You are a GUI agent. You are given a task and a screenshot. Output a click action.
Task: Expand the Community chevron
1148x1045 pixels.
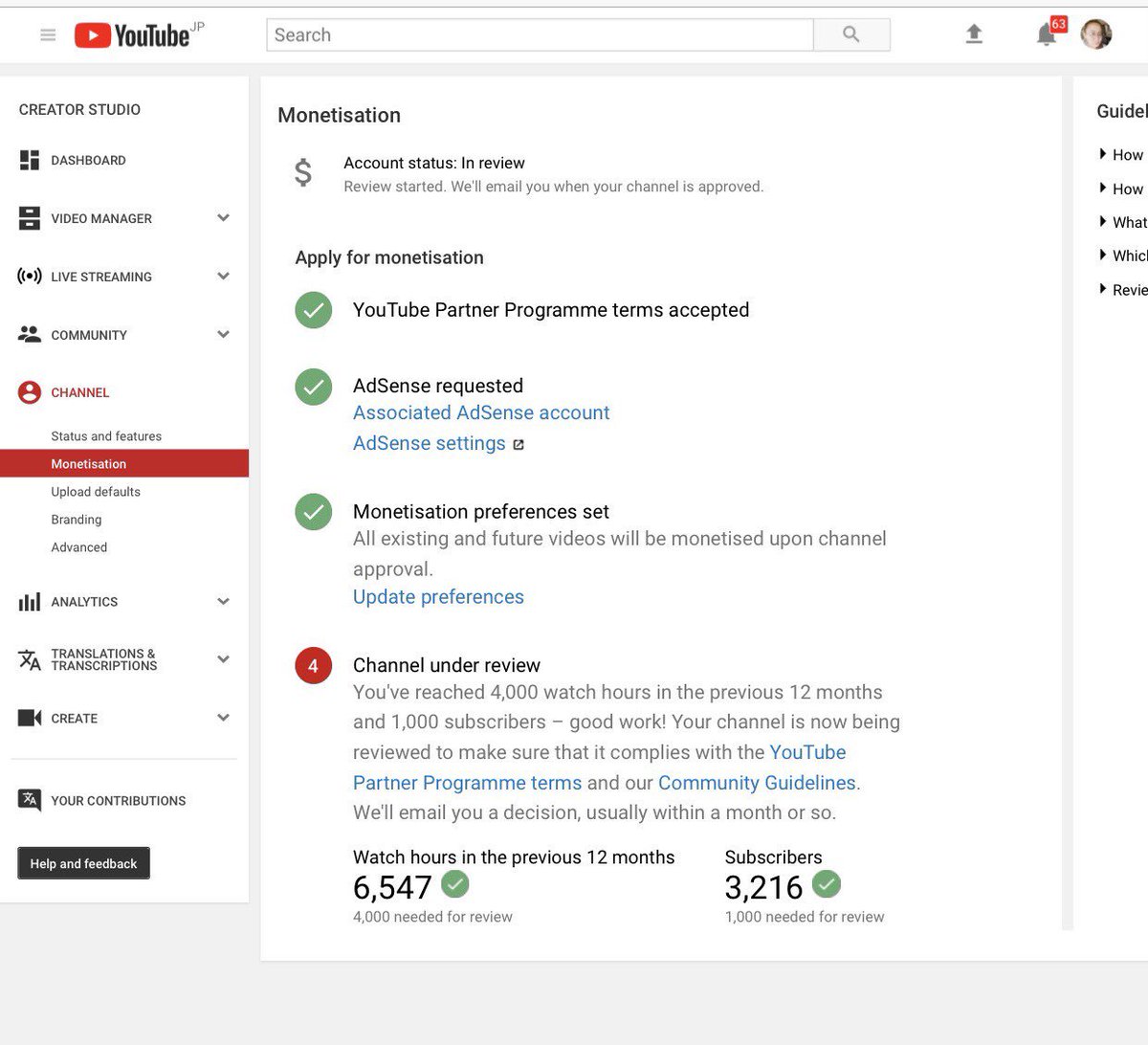pos(224,335)
